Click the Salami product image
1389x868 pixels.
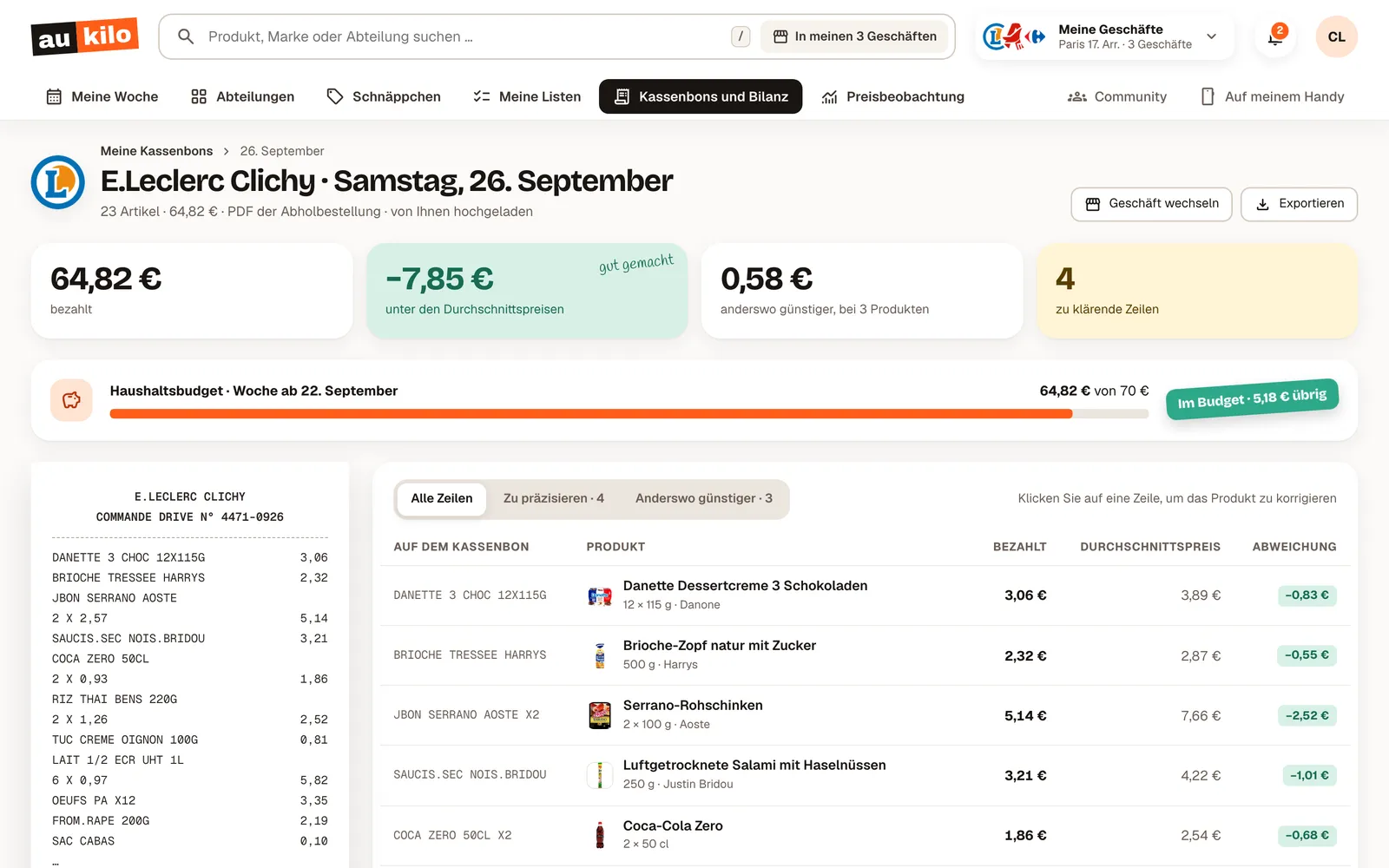600,775
